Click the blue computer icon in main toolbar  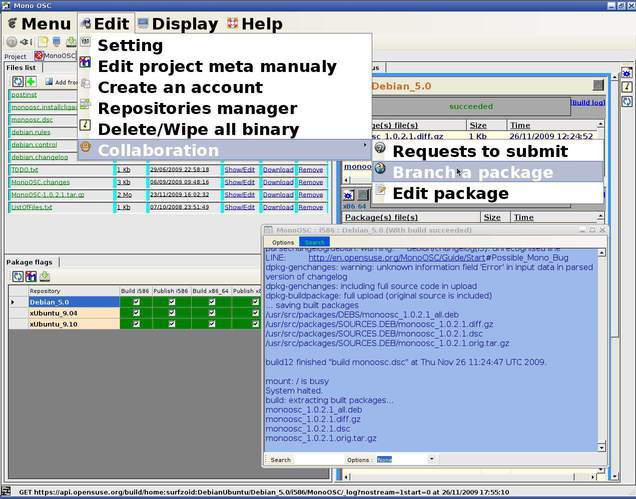56,41
